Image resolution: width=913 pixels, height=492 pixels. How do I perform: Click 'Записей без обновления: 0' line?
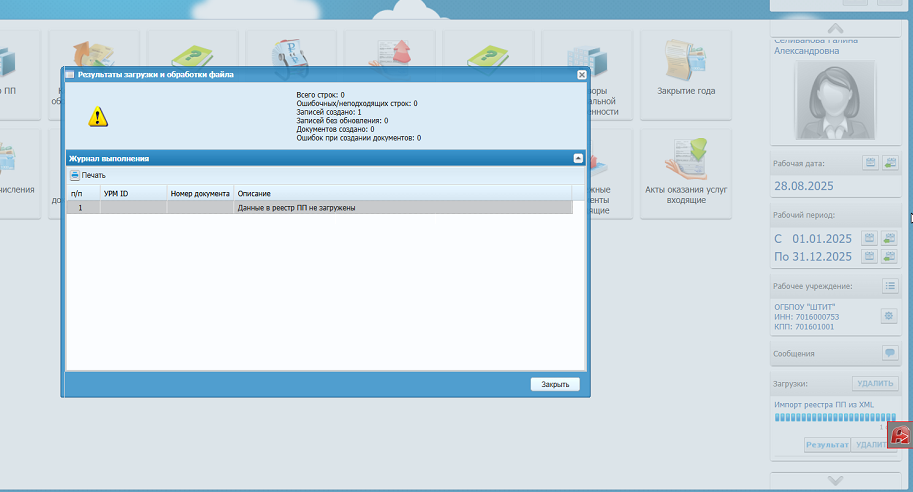(342, 121)
